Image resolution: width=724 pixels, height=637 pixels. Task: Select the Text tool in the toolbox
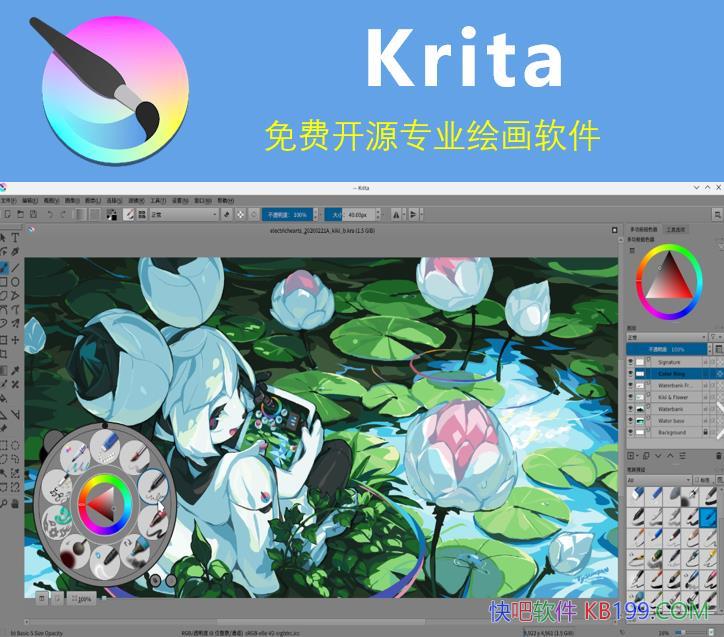[15, 238]
